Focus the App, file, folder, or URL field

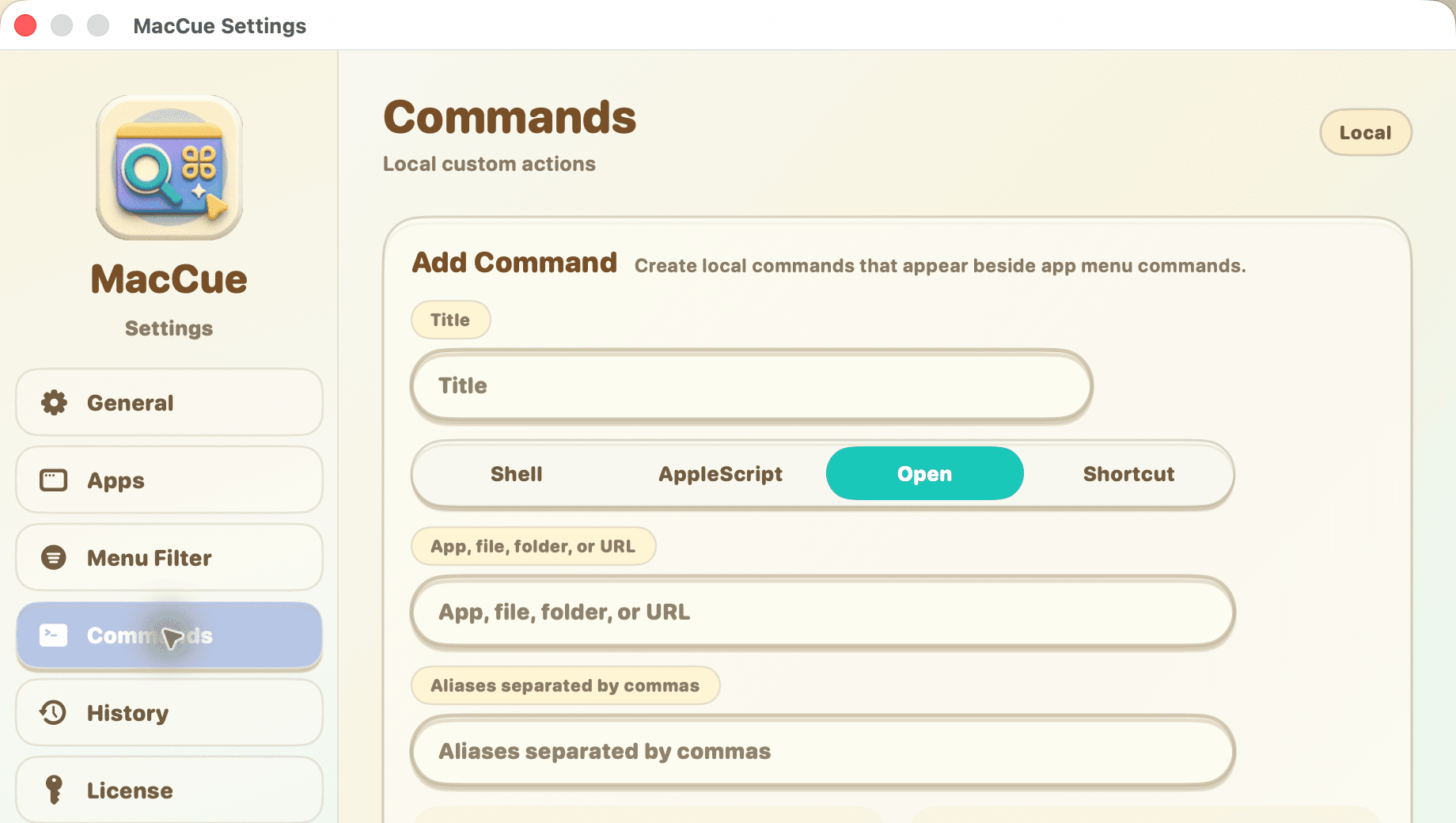click(823, 612)
